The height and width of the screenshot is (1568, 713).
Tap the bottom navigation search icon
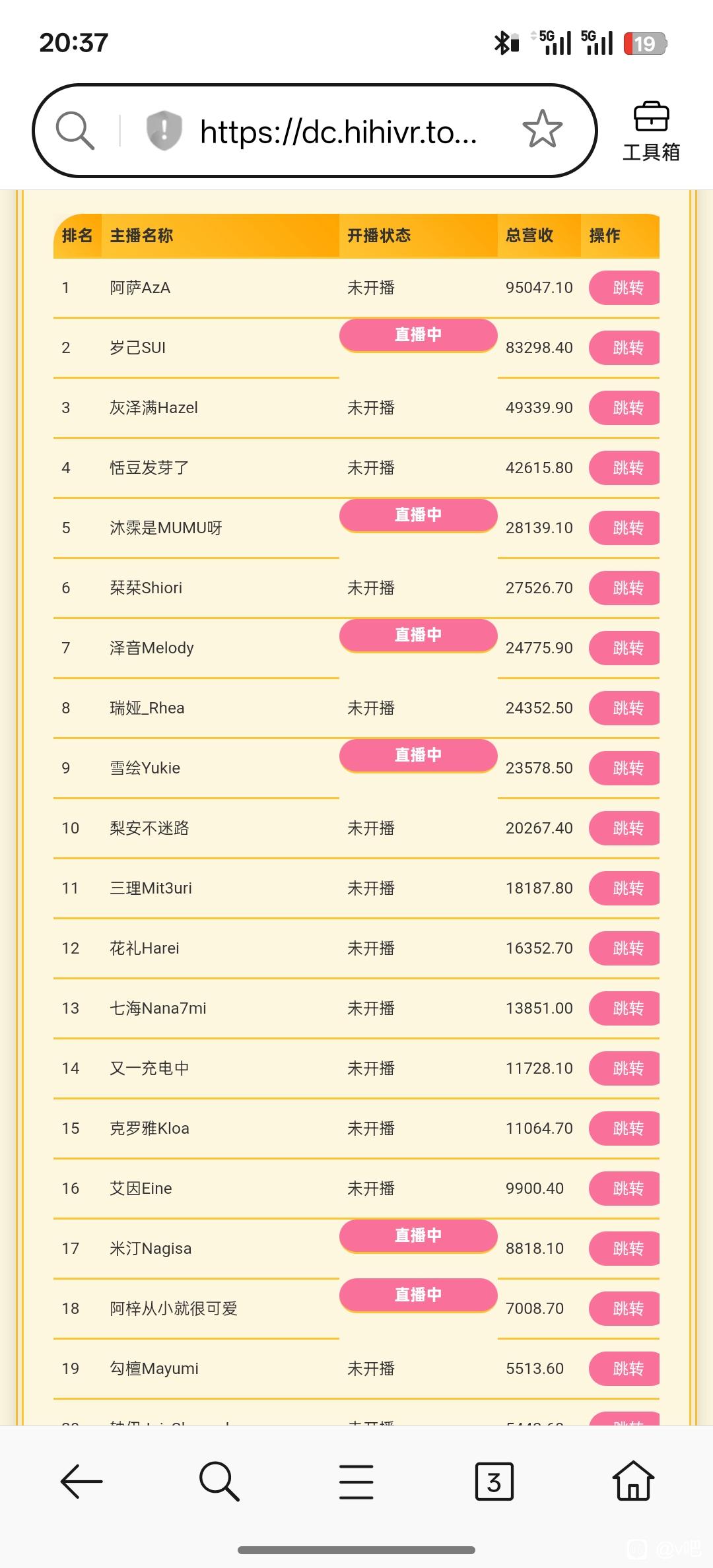click(x=219, y=1482)
